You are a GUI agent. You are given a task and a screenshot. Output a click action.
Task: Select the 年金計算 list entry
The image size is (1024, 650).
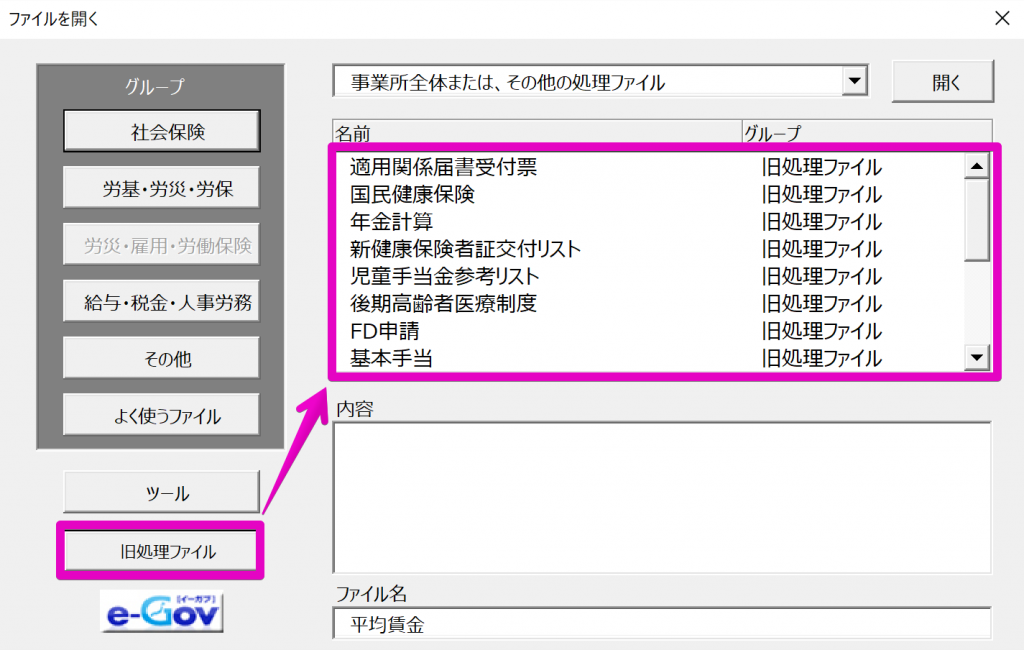coord(391,222)
